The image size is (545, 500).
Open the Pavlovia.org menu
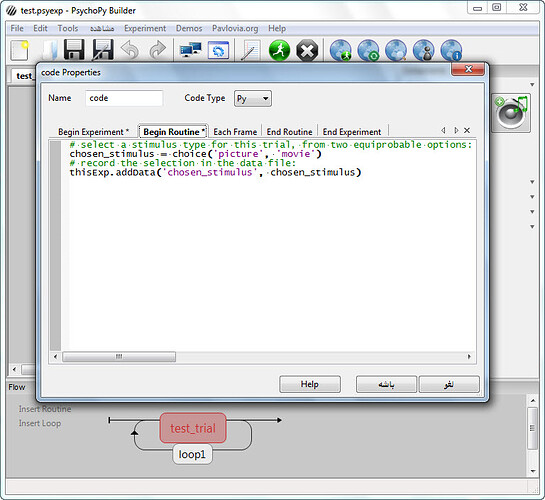tap(235, 28)
